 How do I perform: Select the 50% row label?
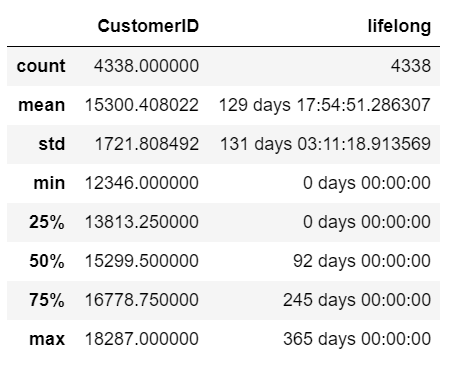47,261
